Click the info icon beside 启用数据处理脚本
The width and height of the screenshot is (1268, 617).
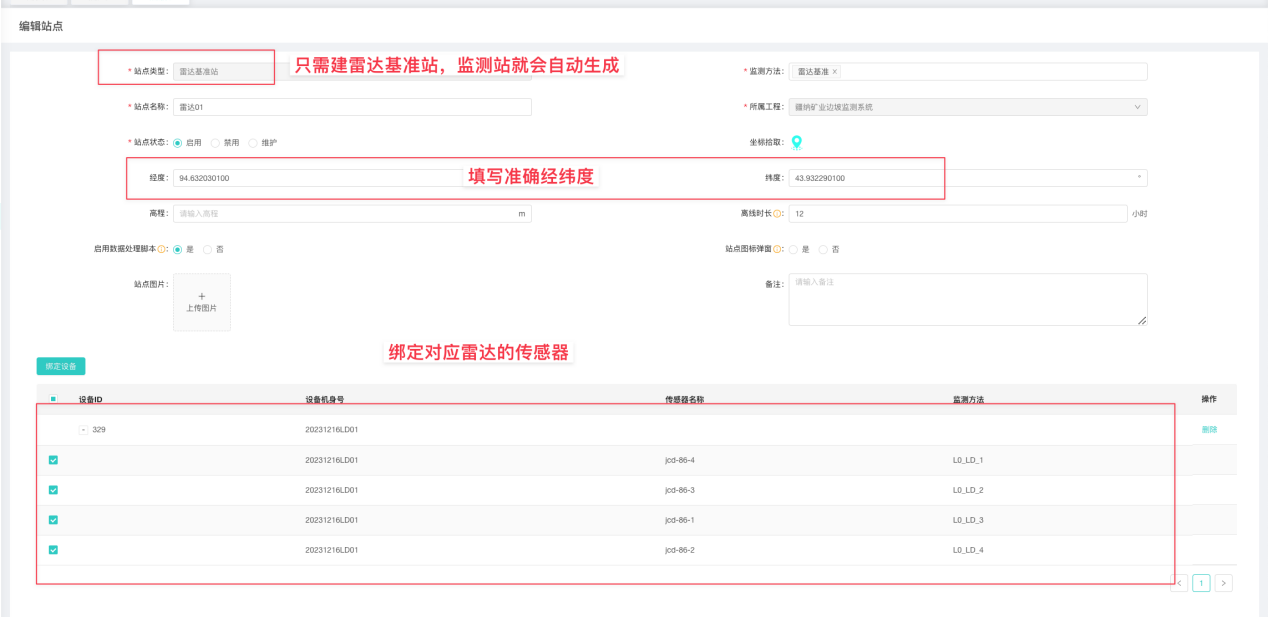[162, 249]
